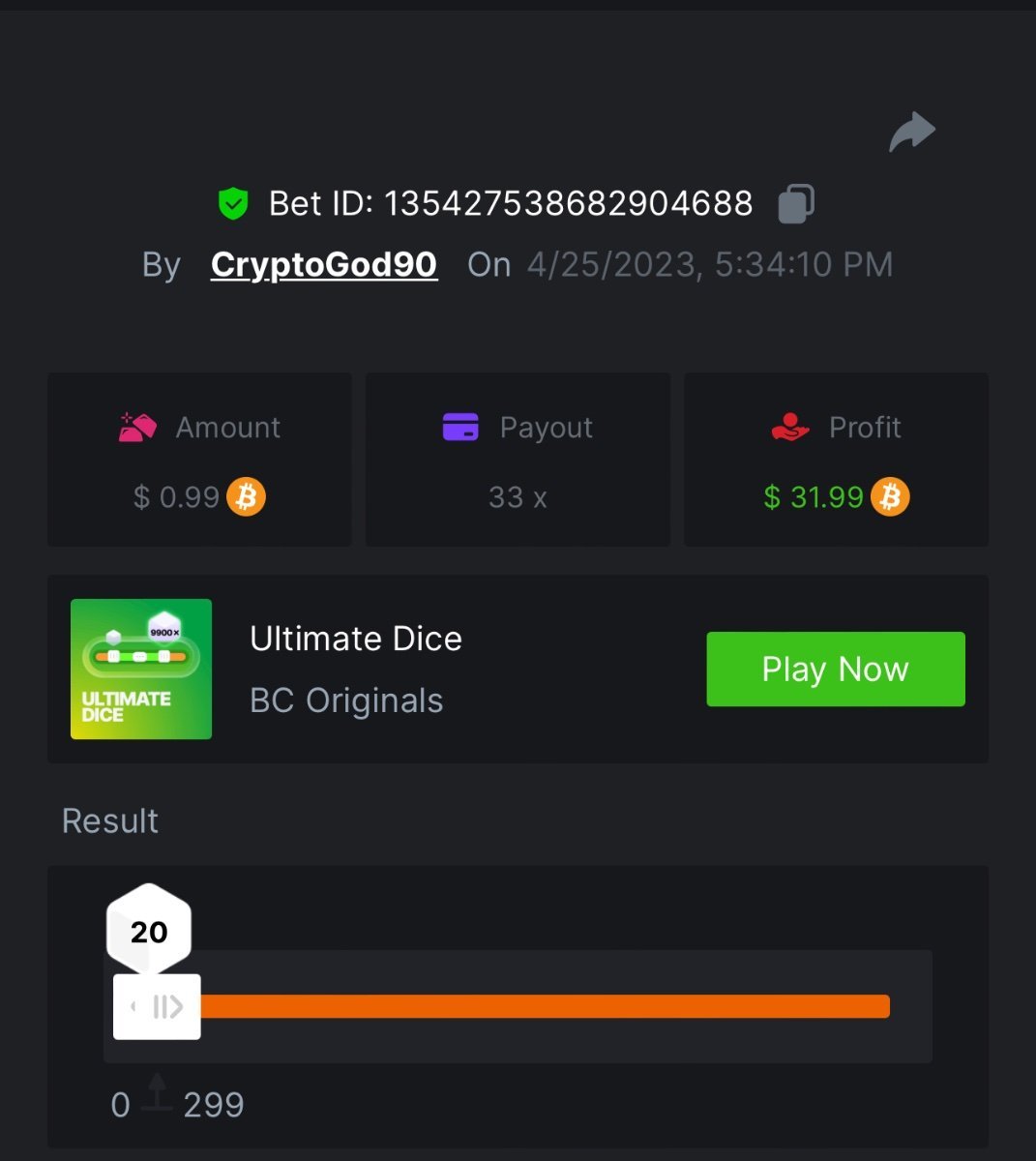Click the white dice slider handle

[157, 1007]
